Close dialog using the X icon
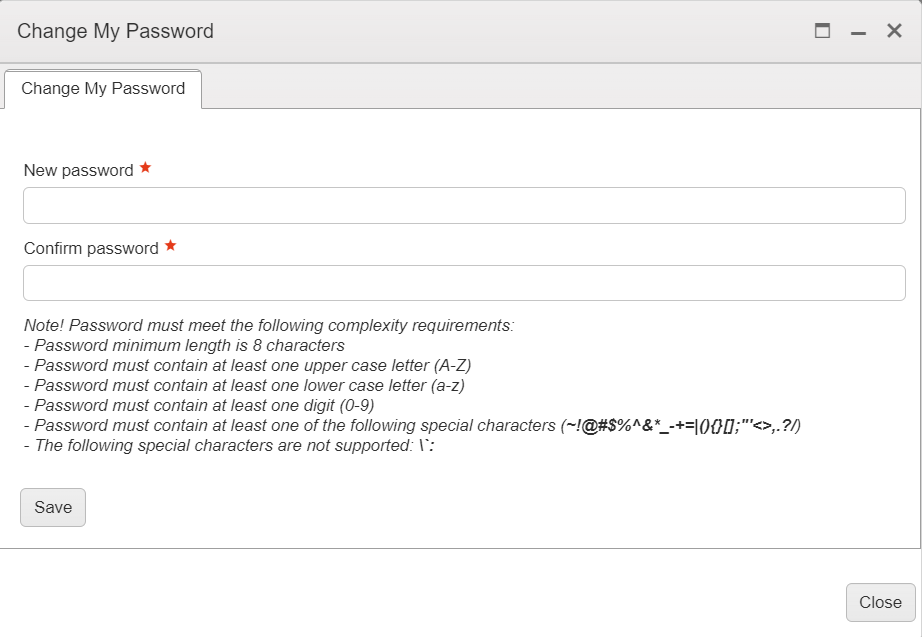This screenshot has width=922, height=637. pos(895,31)
